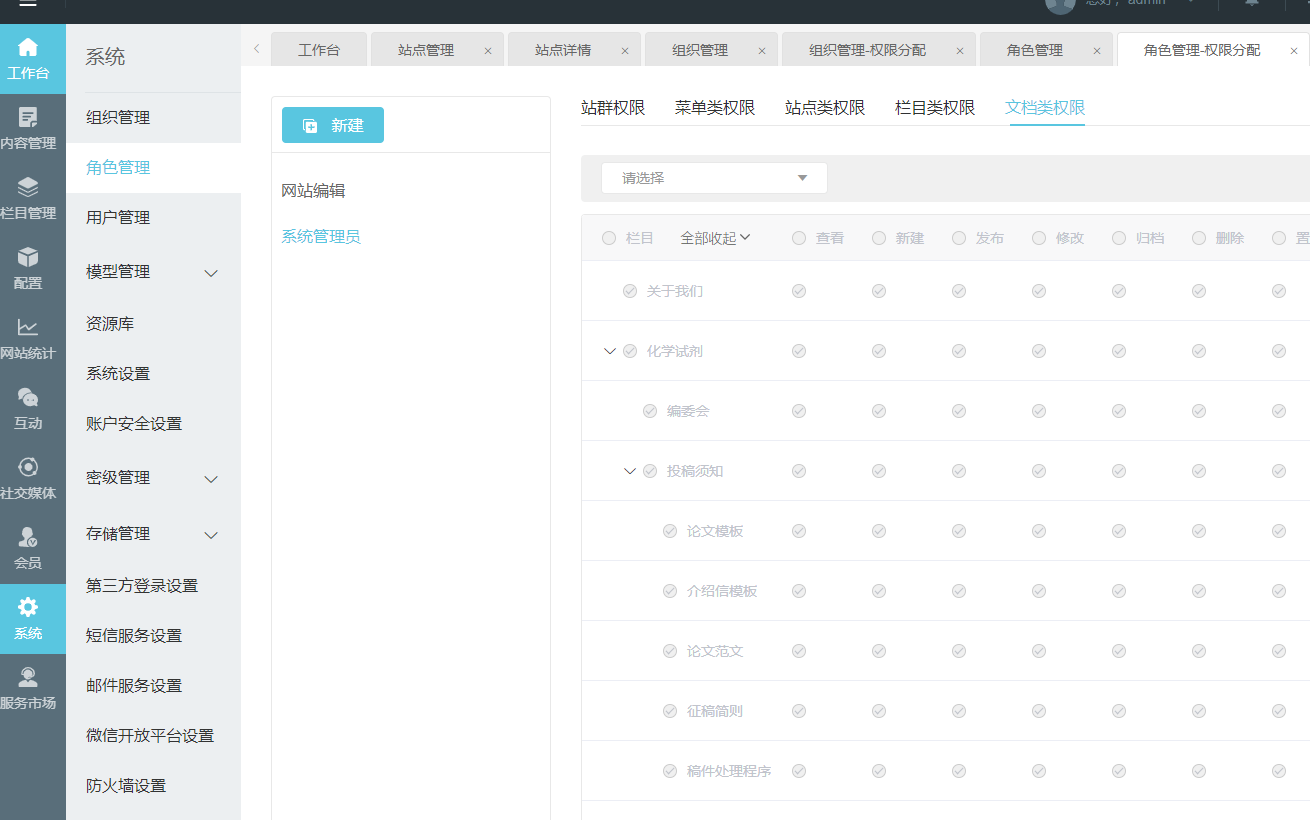Click the 新建 button
This screenshot has height=820, width=1310.
333,125
